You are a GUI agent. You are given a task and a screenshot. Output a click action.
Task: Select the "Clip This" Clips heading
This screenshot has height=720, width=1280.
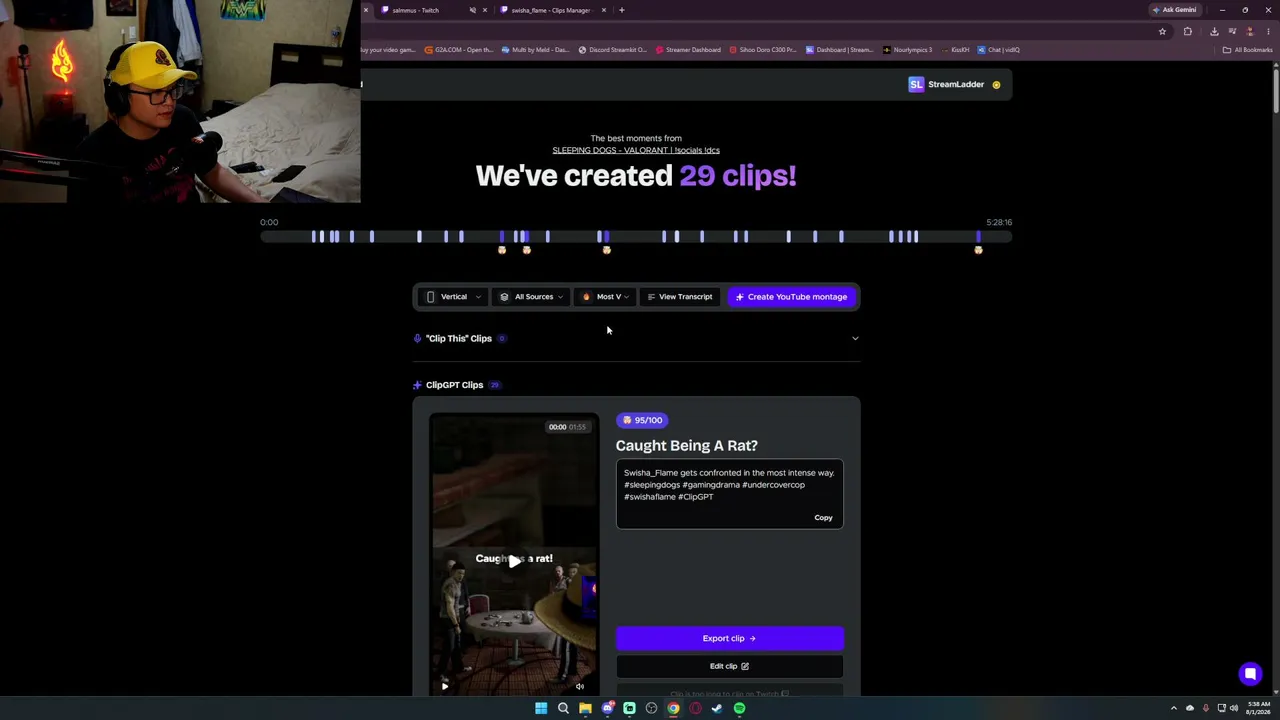[459, 338]
